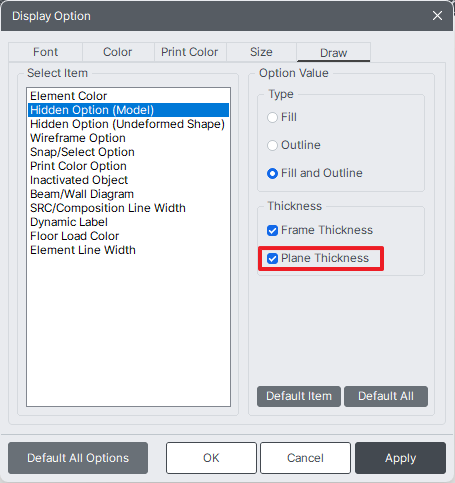Choose the Outline type option
This screenshot has width=455, height=483.
[272, 145]
